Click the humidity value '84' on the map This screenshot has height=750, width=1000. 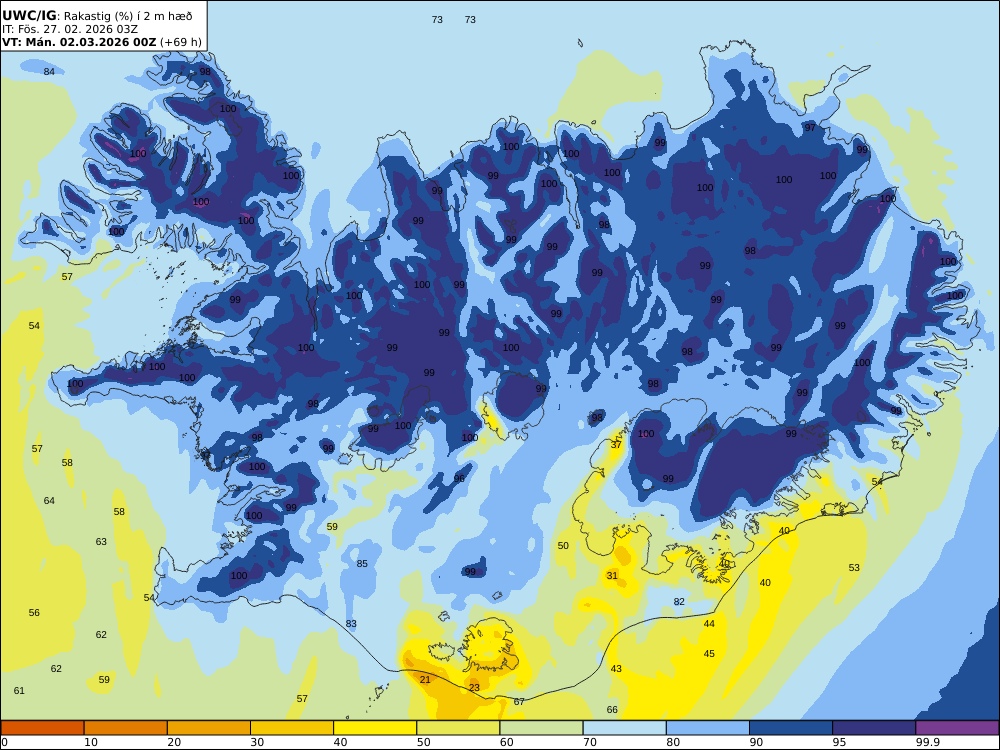tap(49, 71)
